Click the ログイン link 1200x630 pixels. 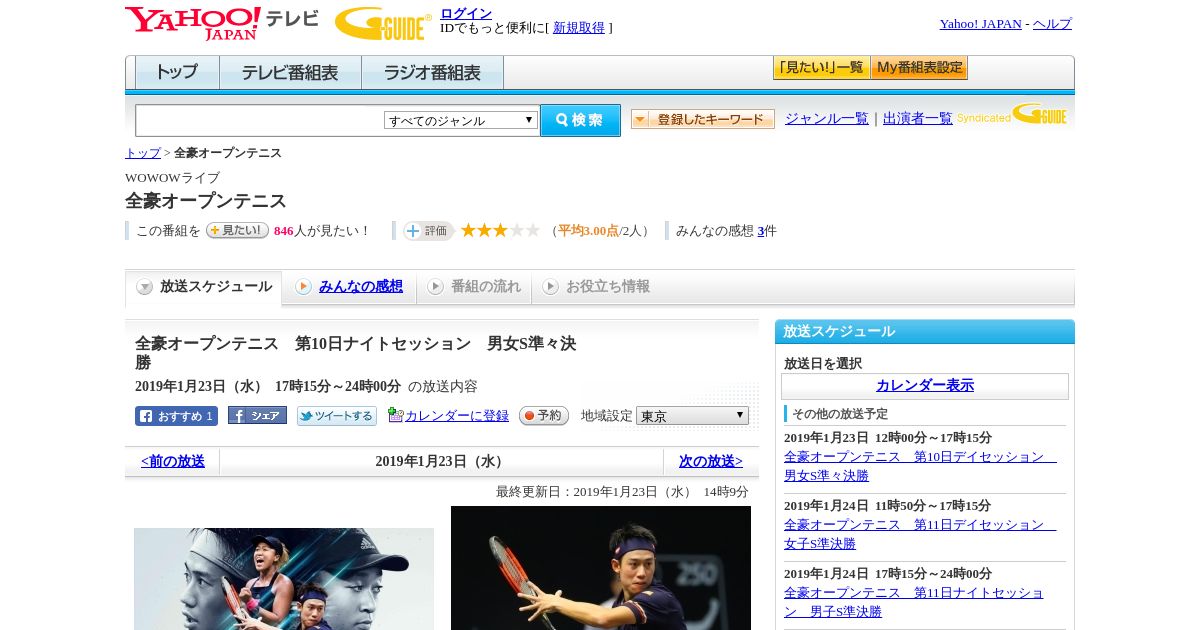click(x=466, y=13)
